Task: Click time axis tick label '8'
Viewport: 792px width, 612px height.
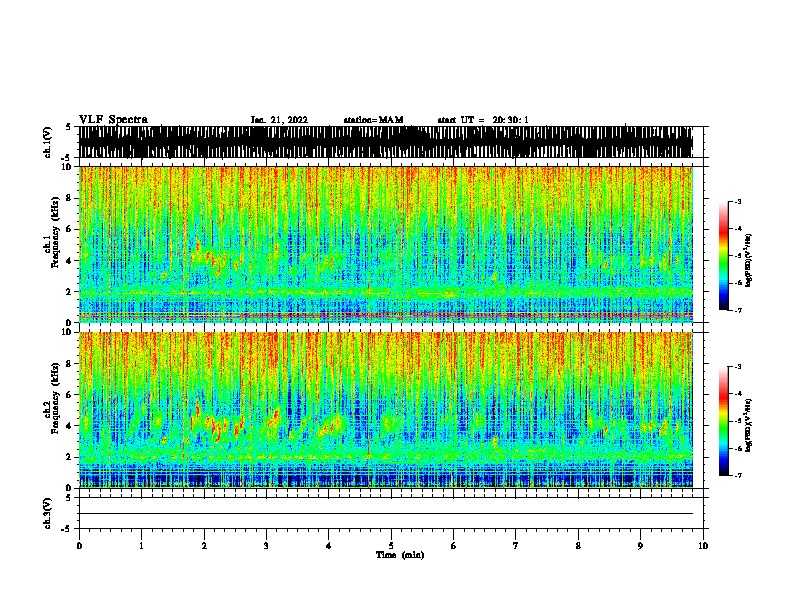Action: tap(578, 546)
